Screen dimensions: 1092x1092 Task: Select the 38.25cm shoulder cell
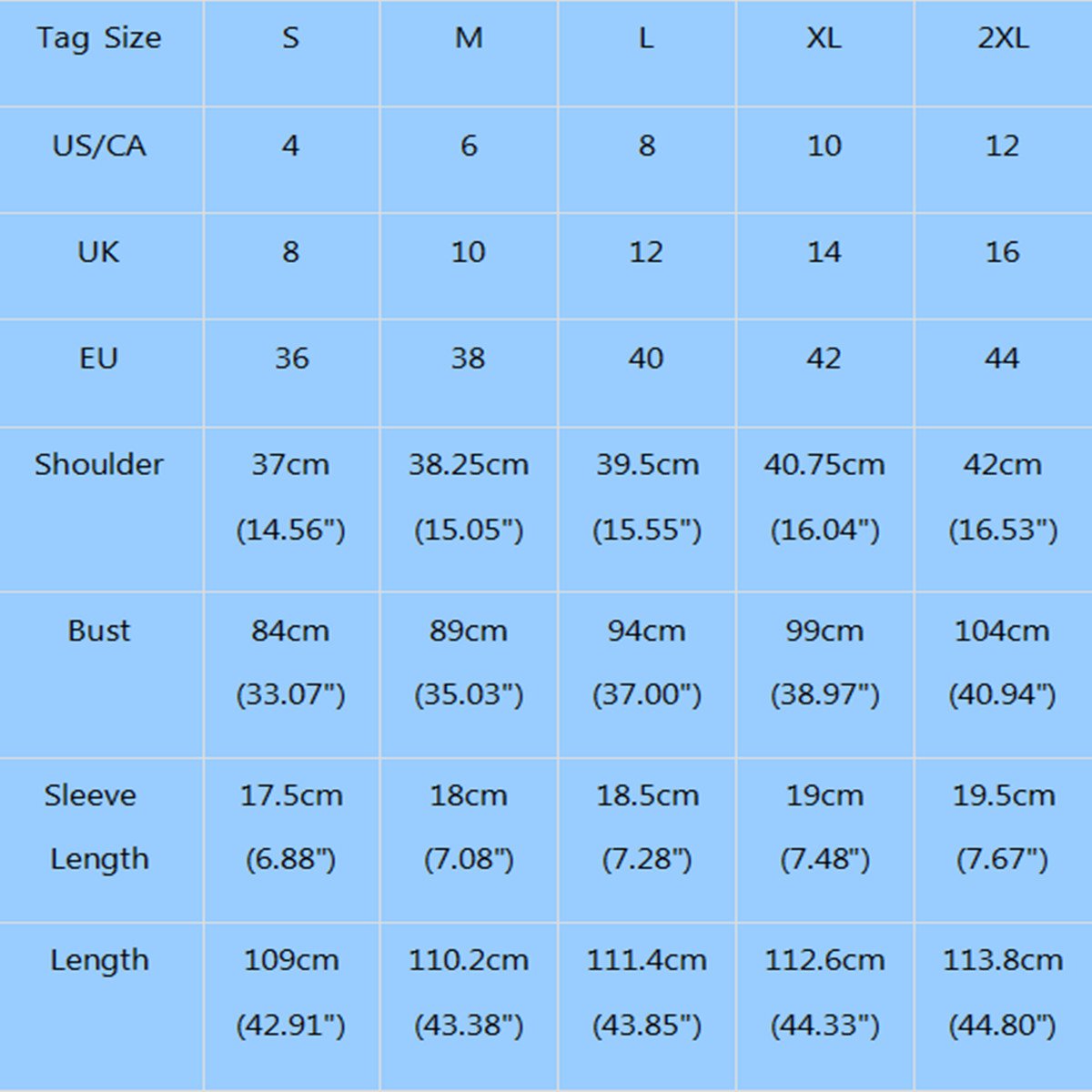[468, 465]
